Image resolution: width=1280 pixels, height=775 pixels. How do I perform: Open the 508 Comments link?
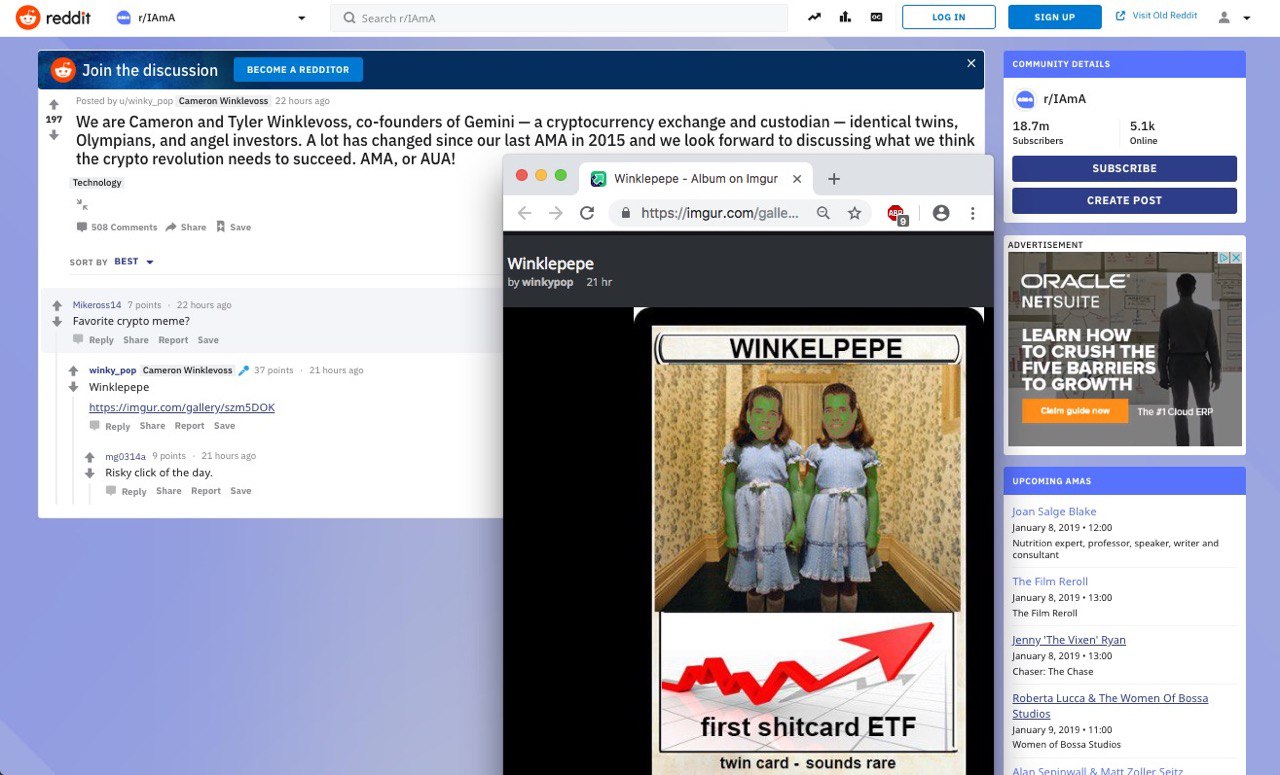117,227
